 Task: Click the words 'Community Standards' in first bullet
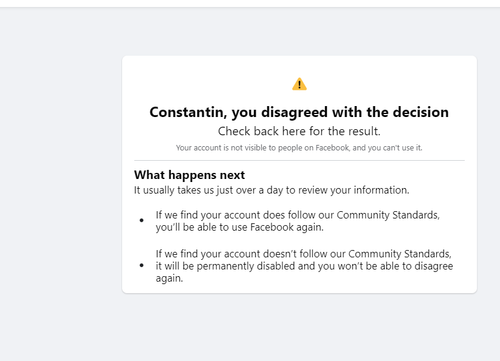[388, 215]
